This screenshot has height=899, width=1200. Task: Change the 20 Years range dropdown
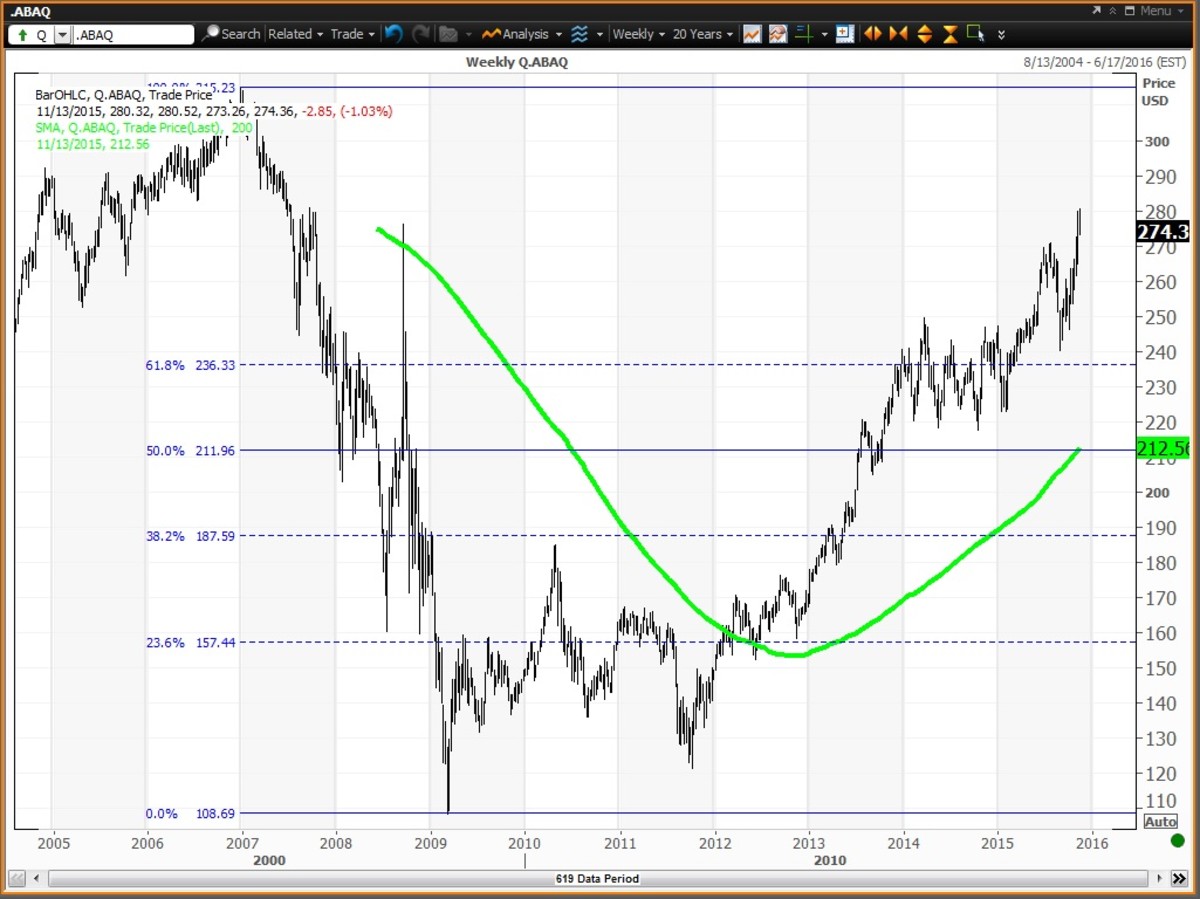point(703,34)
